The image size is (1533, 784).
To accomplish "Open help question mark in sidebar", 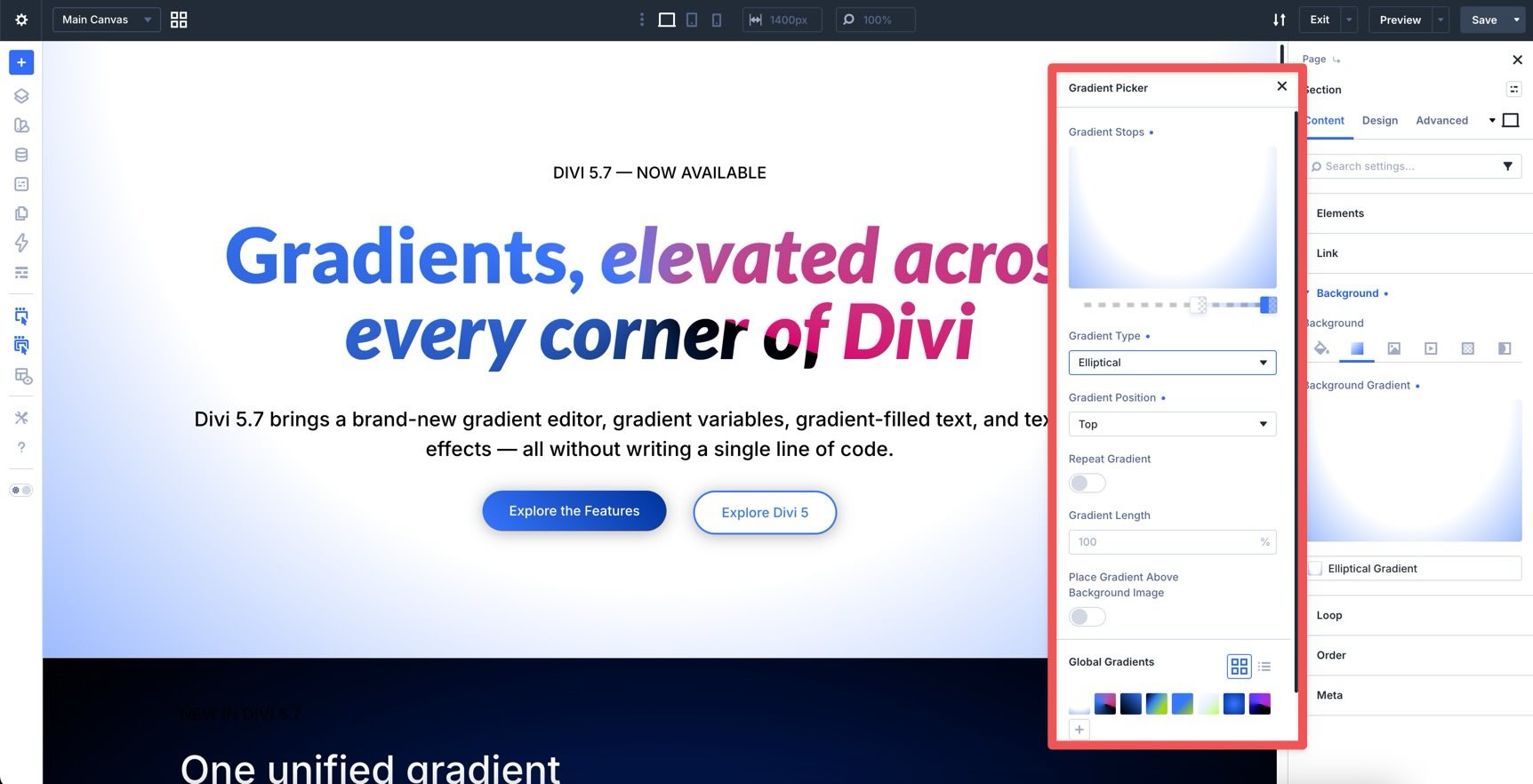I will pyautogui.click(x=21, y=447).
